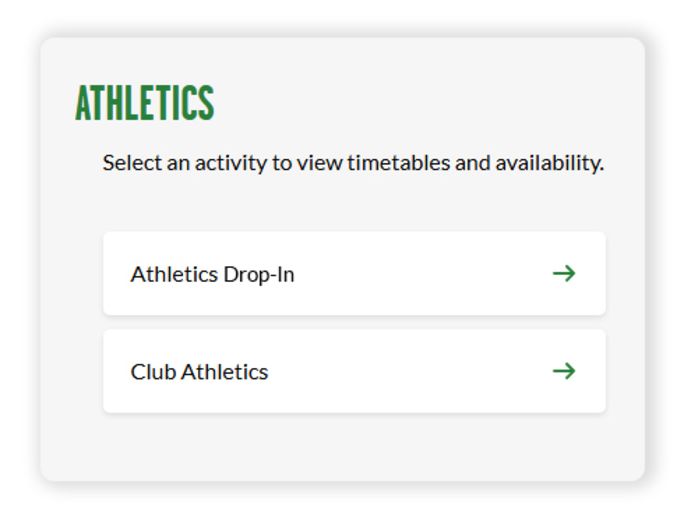This screenshot has width=684, height=523.
Task: Click the green ATHLETICS heading
Action: 145,103
